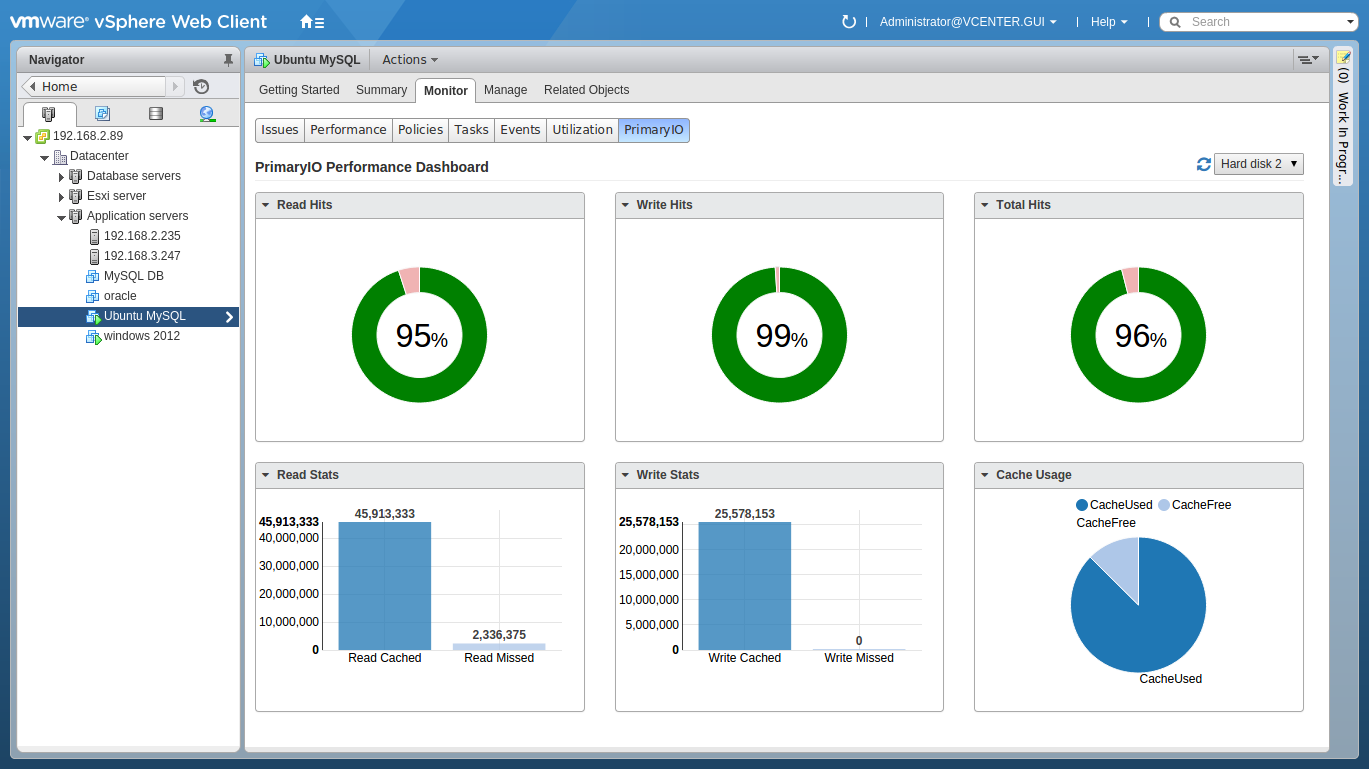Expand the Database servers cluster
Viewport: 1369px width, 769px height.
coord(61,177)
